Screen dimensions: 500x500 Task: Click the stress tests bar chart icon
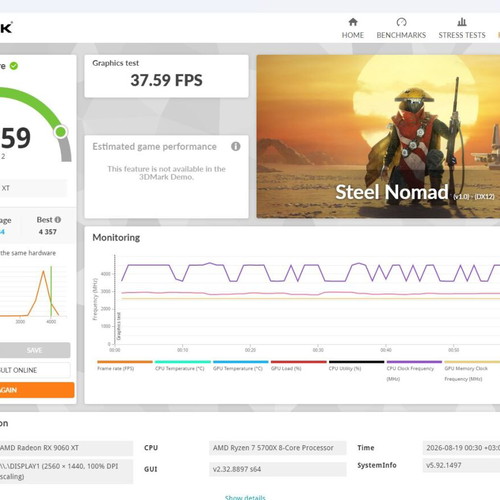[x=462, y=22]
